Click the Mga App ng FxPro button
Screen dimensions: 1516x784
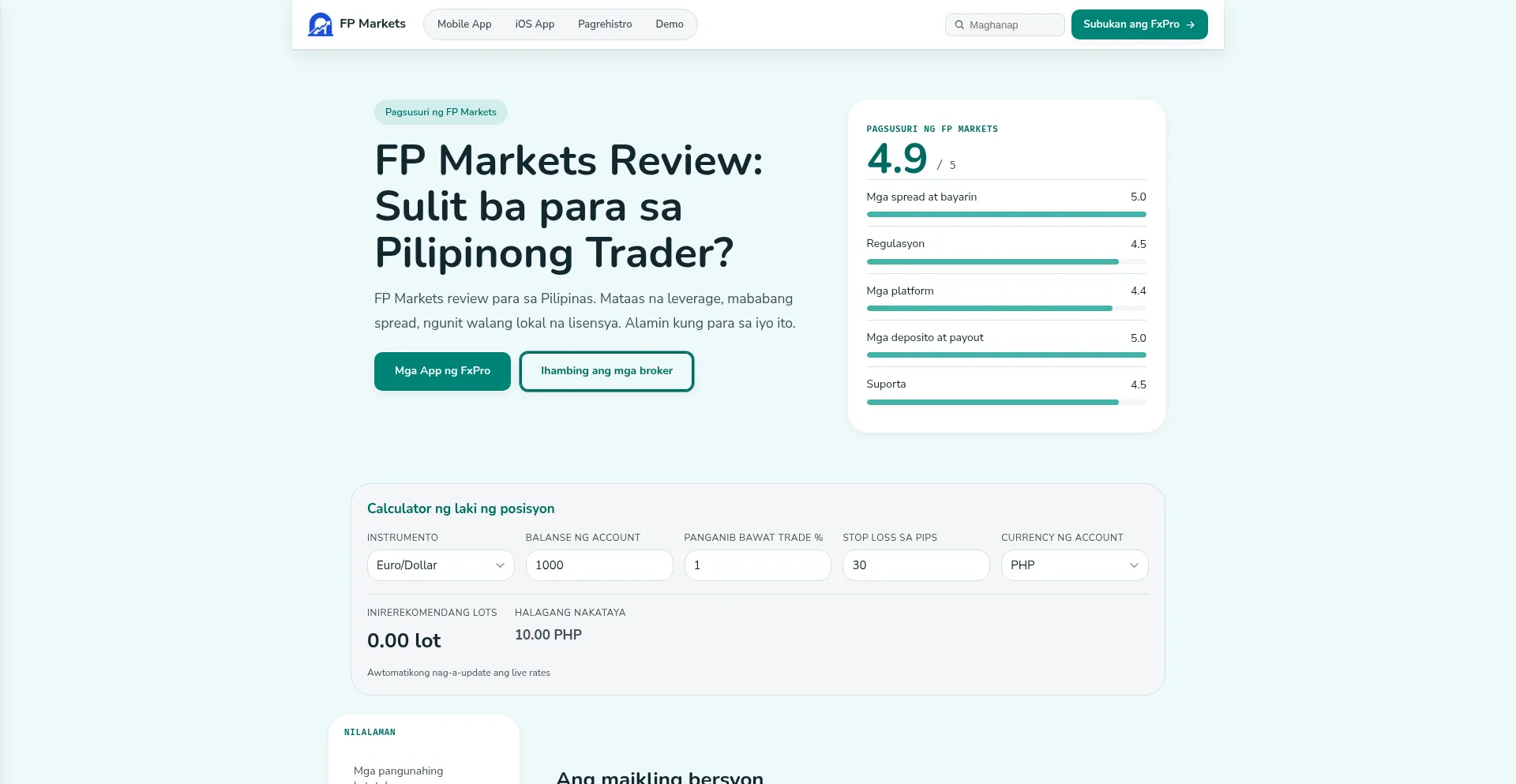tap(442, 371)
